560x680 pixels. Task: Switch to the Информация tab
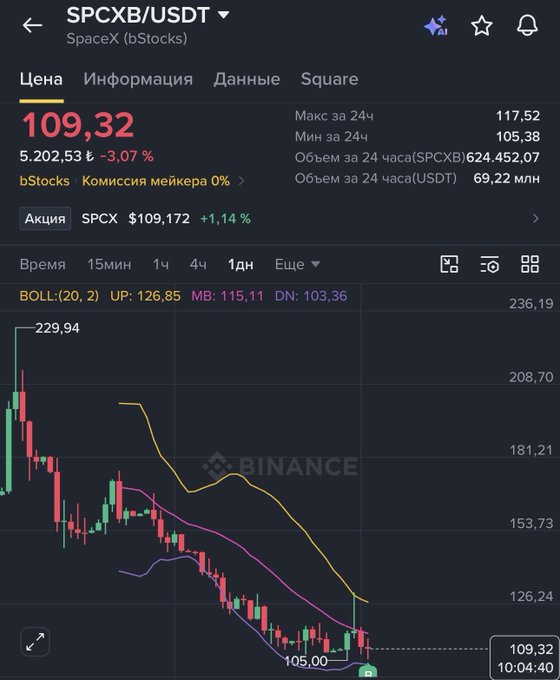(x=138, y=79)
